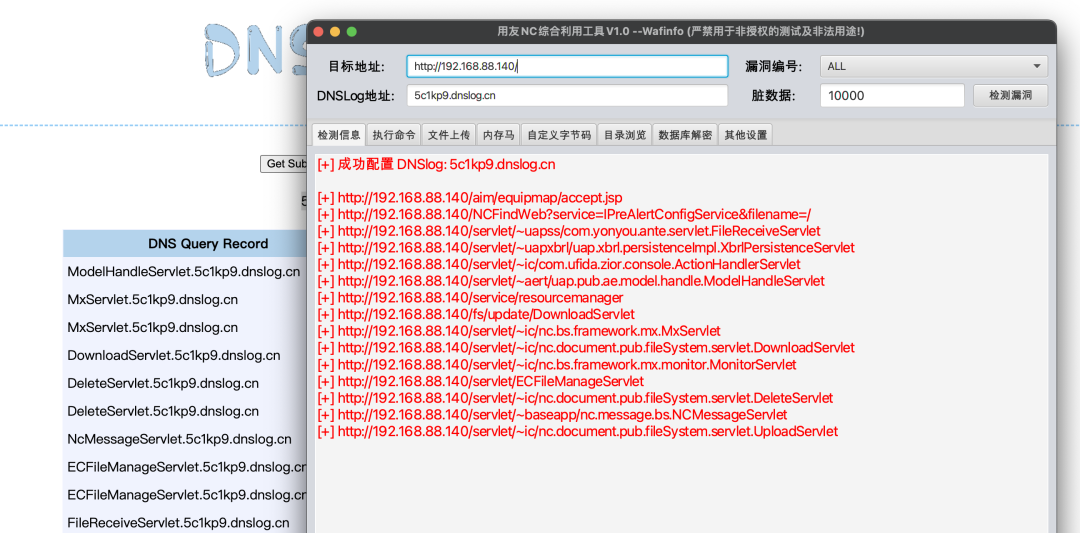Viewport: 1080px width, 533px height.
Task: Click the 脏数据 input field showing 10000
Action: tap(892, 96)
